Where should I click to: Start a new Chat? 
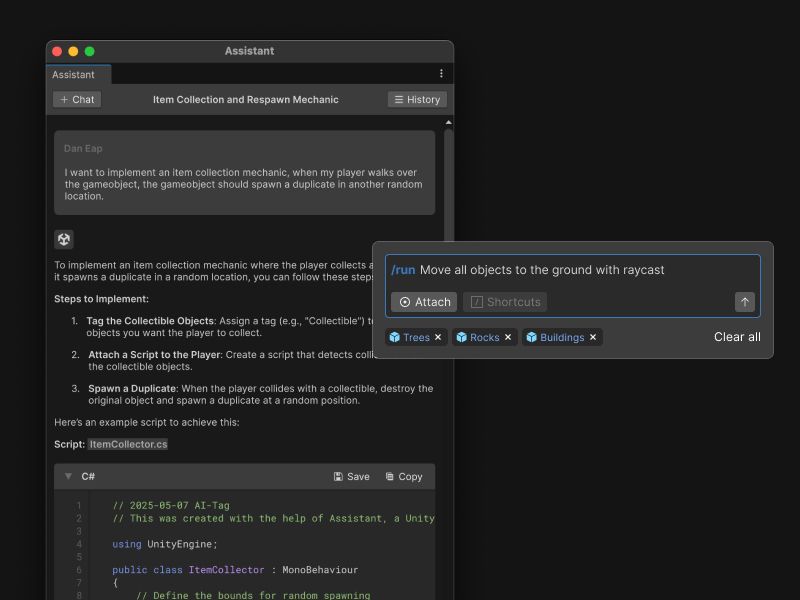pyautogui.click(x=77, y=100)
